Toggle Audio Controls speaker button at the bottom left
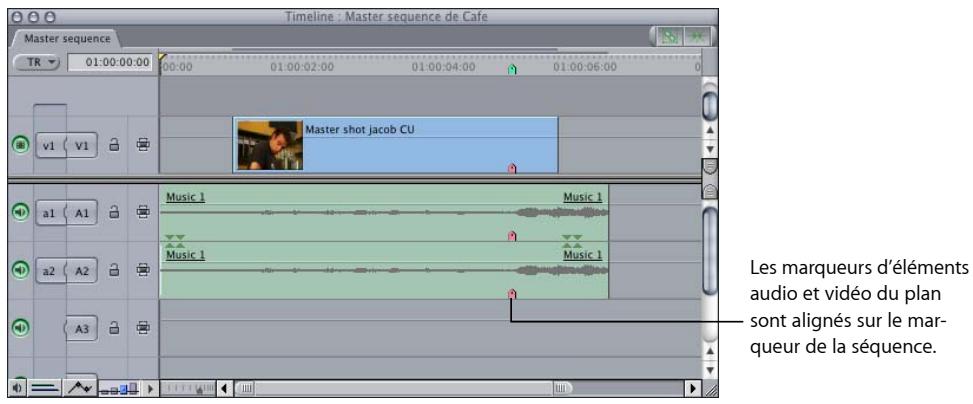The height and width of the screenshot is (404, 973). (17, 388)
